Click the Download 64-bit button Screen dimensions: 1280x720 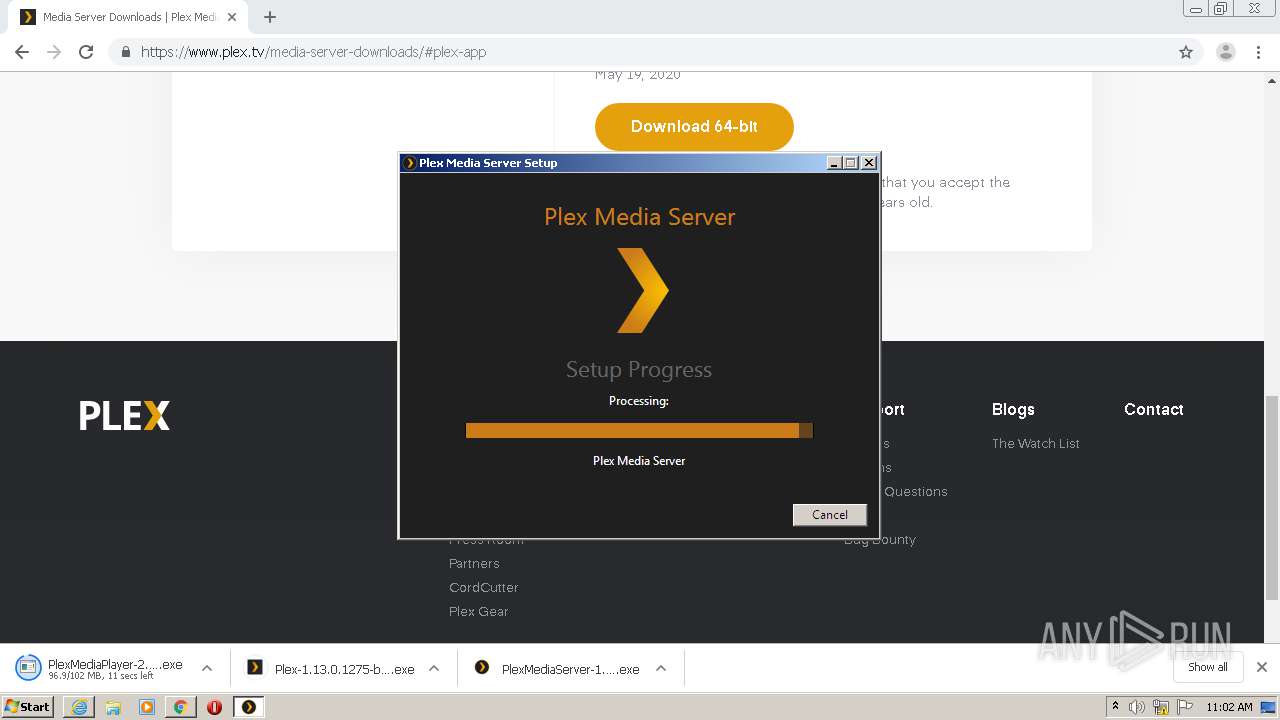(694, 126)
